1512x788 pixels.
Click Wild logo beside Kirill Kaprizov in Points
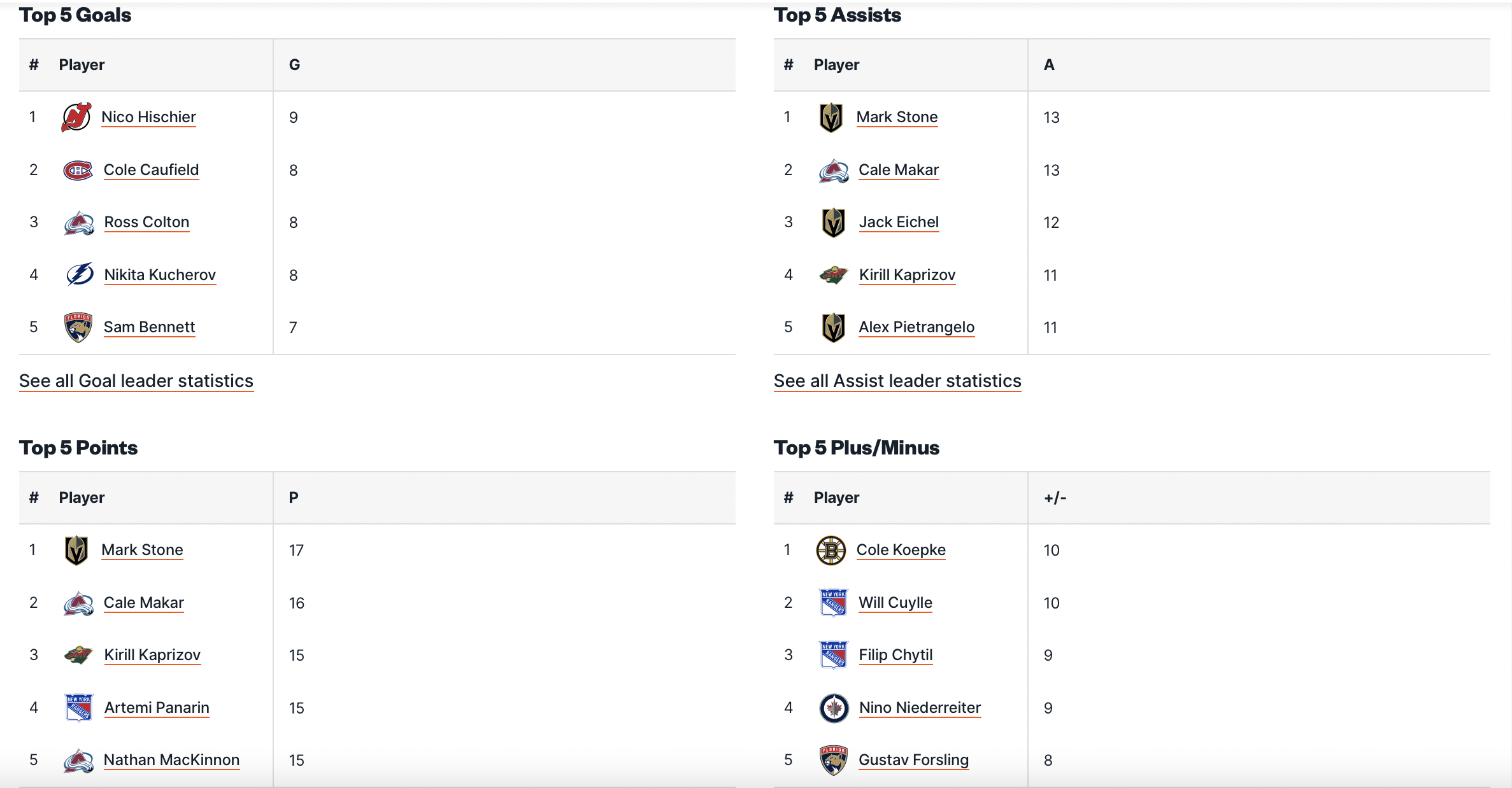coord(79,655)
